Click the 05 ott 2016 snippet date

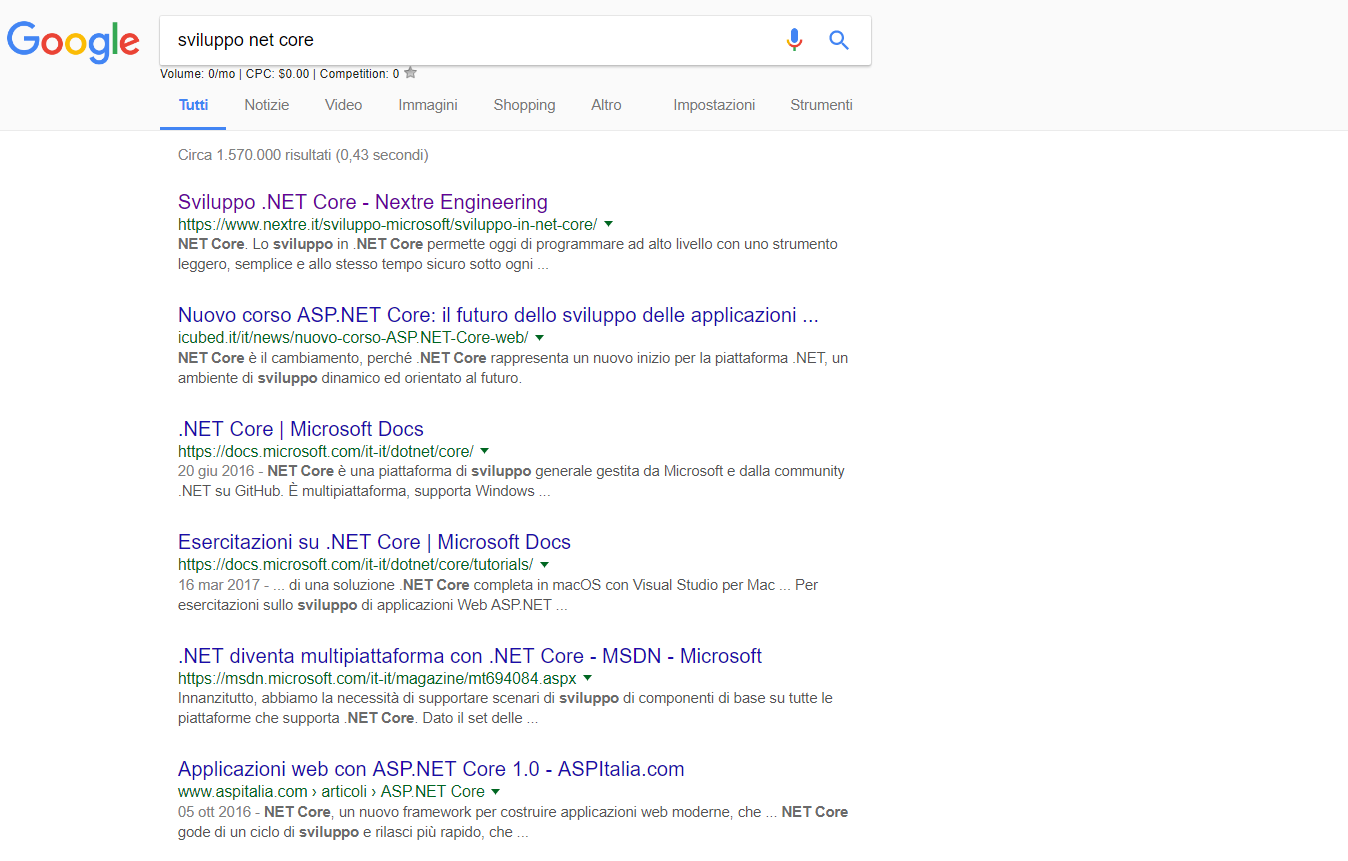[216, 812]
